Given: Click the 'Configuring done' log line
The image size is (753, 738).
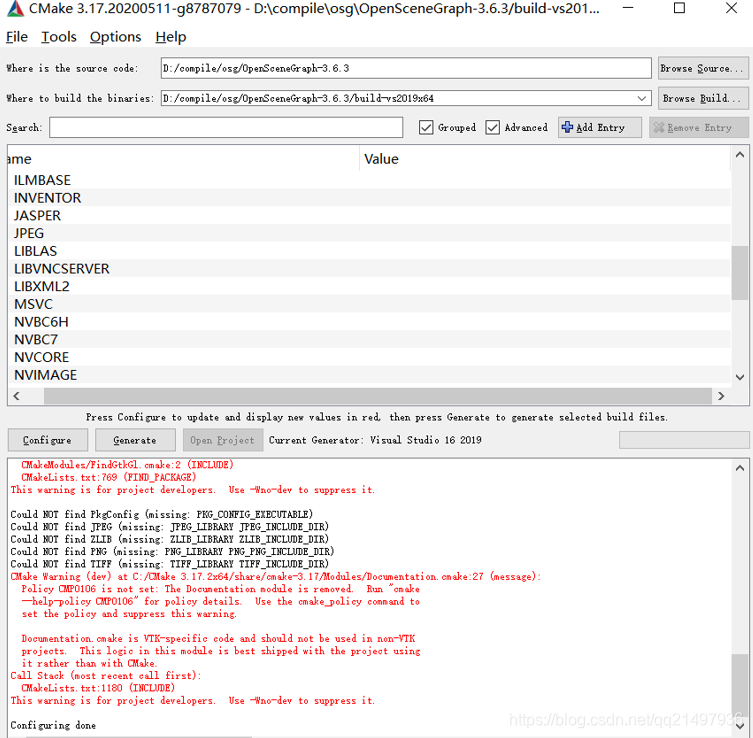Looking at the screenshot, I should click(53, 725).
